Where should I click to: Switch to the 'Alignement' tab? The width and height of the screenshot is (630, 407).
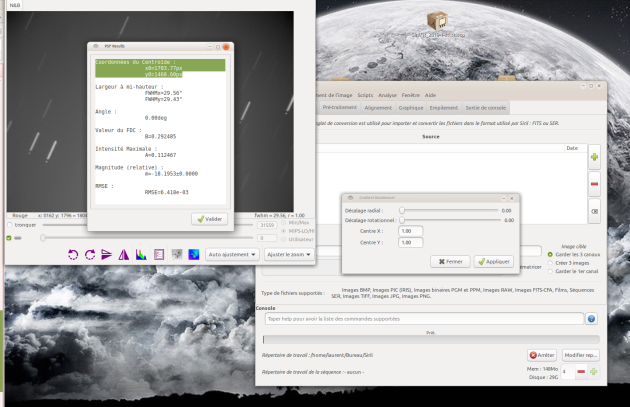(x=378, y=106)
